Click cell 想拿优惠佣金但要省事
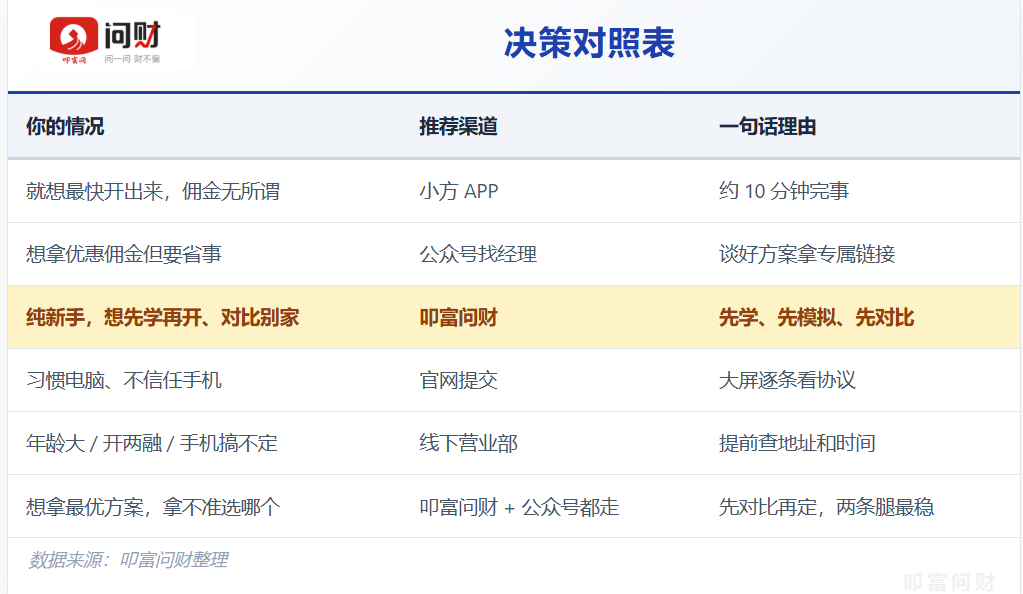1023x594 pixels. 124,254
